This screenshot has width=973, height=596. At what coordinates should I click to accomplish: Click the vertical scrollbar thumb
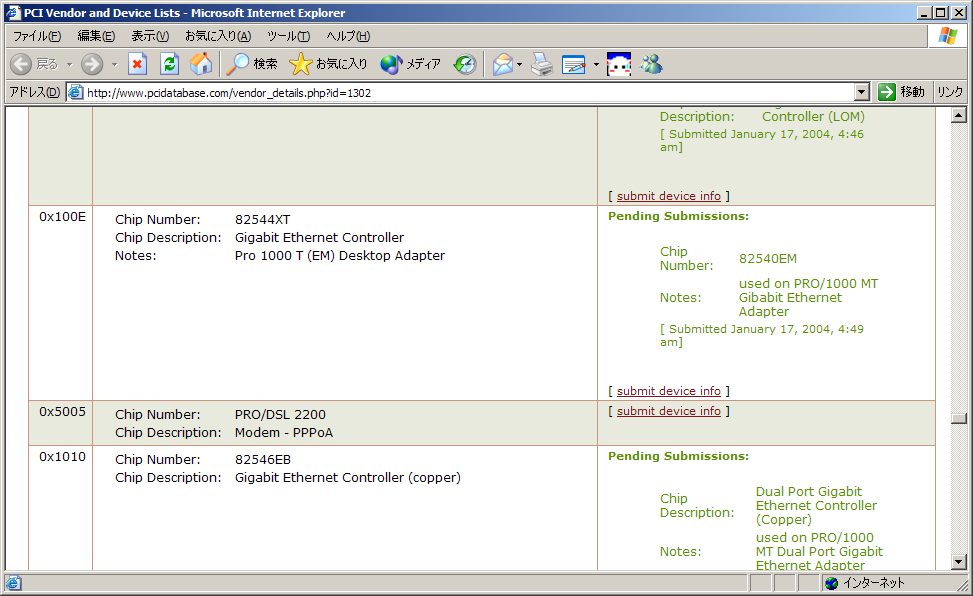[959, 418]
